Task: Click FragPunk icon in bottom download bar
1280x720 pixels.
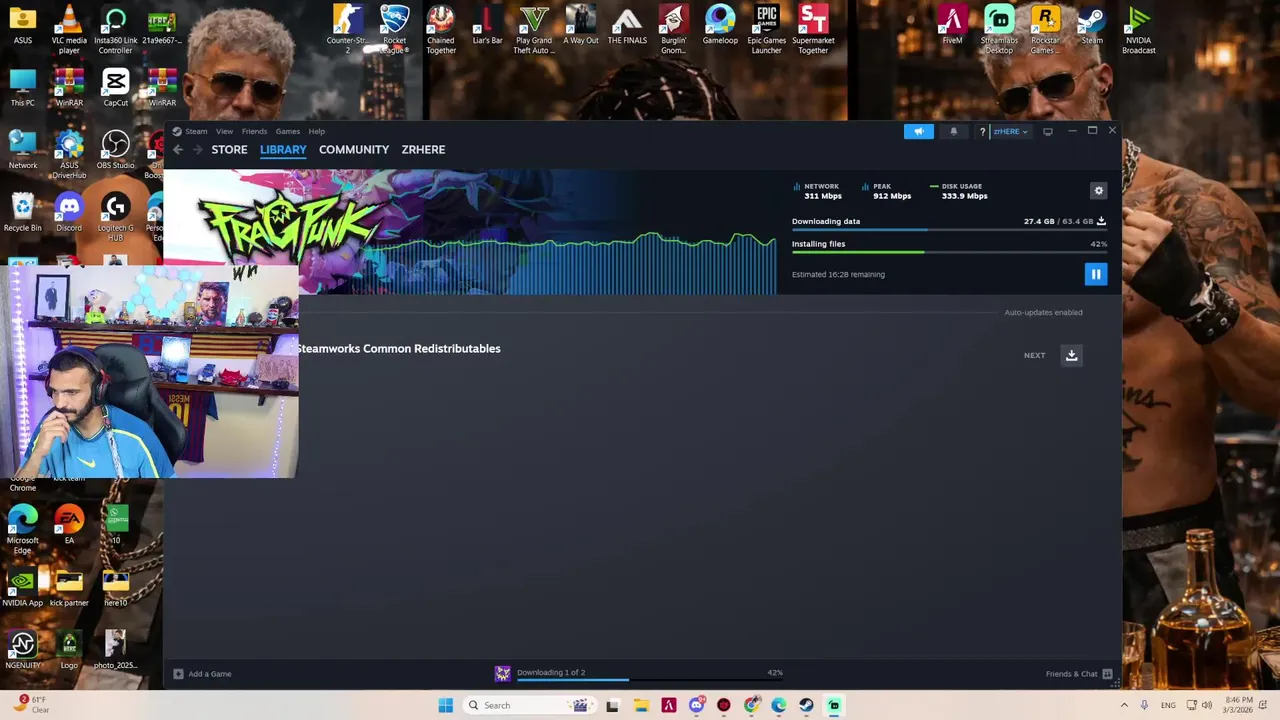Action: coord(502,674)
